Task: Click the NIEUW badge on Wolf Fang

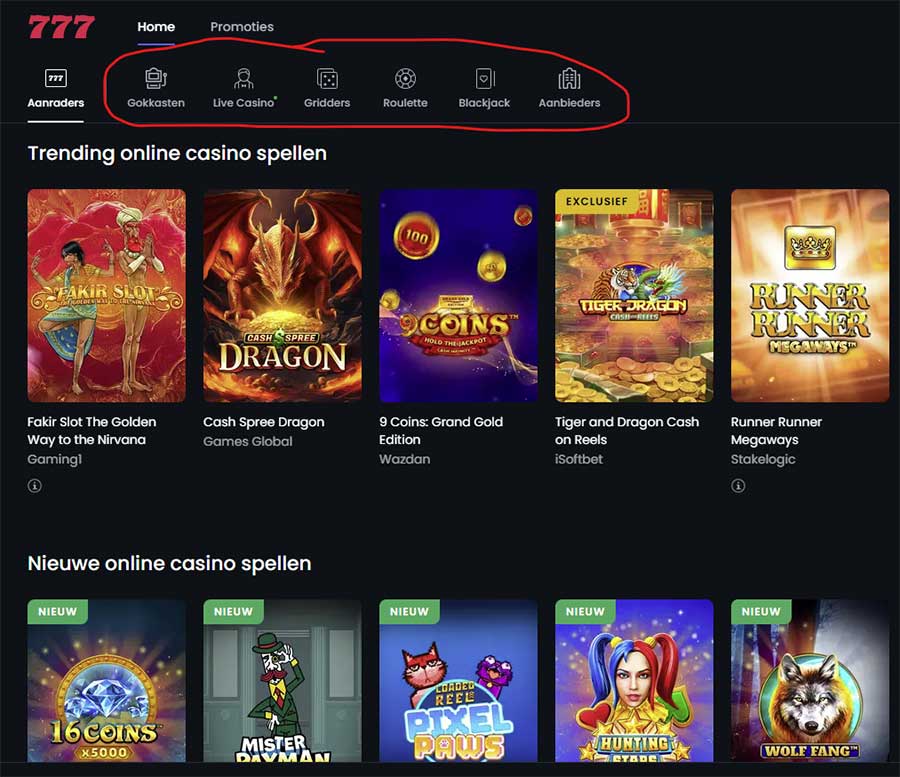Action: [761, 612]
